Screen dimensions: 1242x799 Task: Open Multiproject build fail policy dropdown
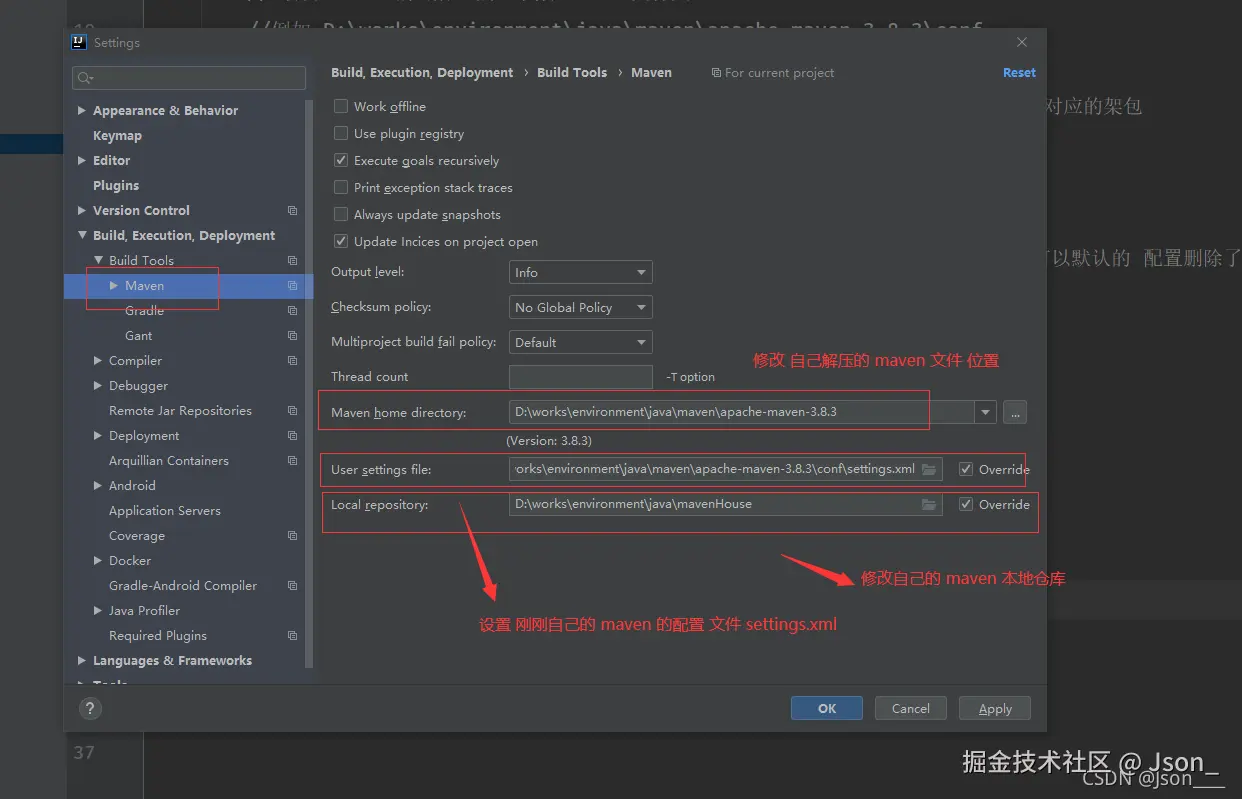[580, 342]
